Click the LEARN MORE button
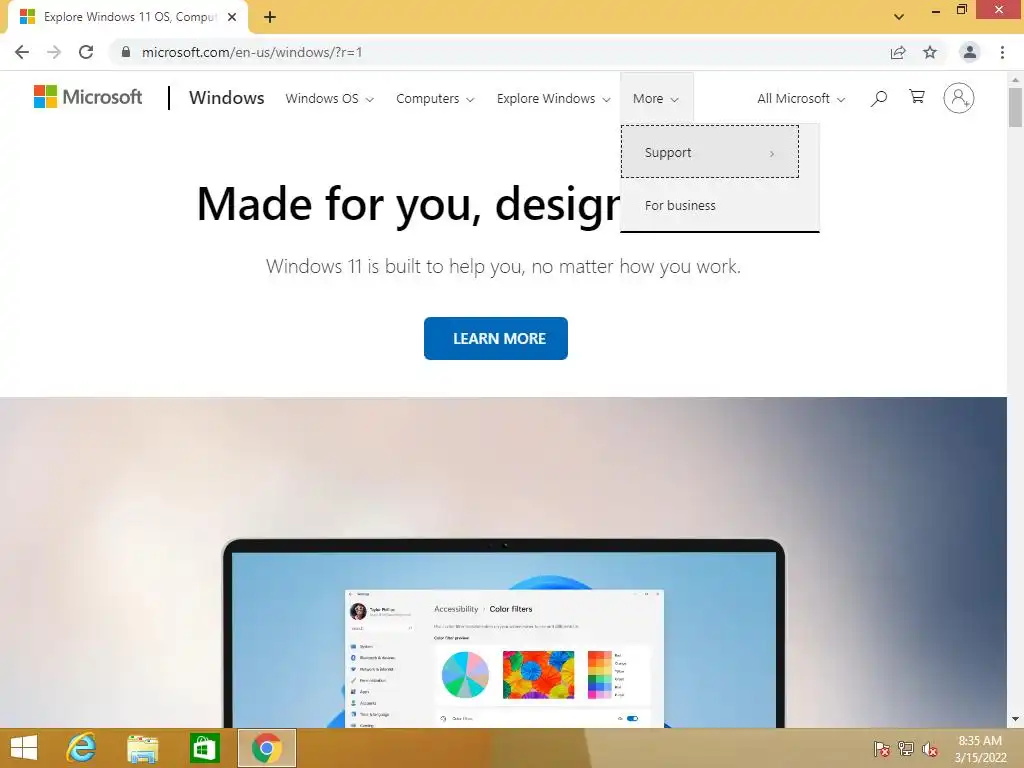This screenshot has width=1024, height=768. [496, 338]
